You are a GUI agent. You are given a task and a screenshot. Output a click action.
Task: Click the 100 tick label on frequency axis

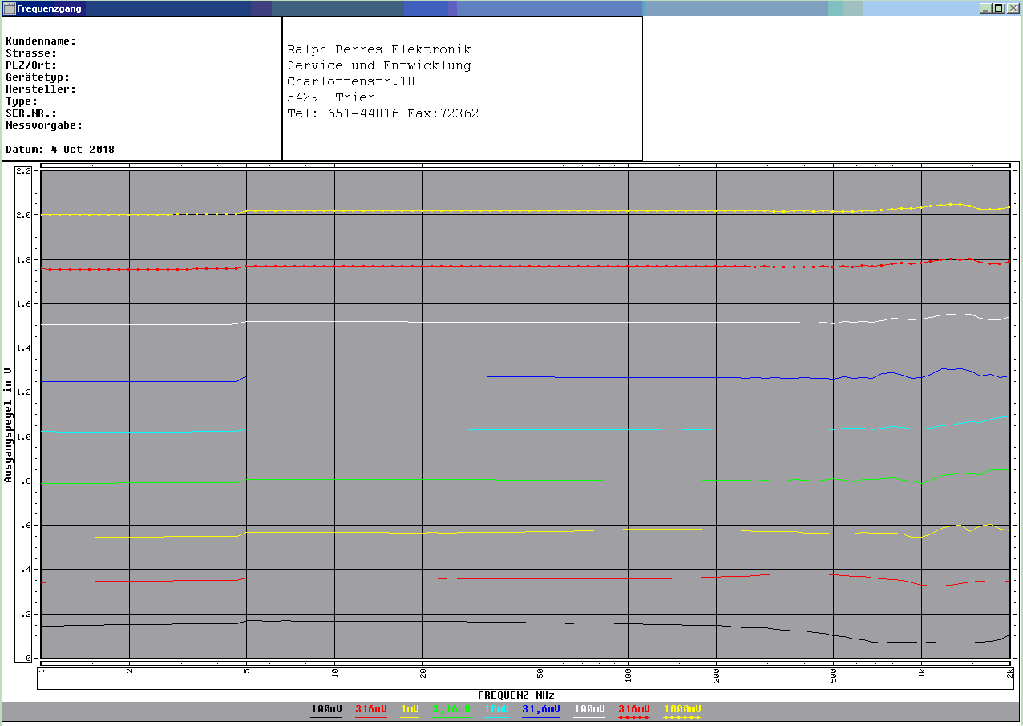click(x=628, y=676)
